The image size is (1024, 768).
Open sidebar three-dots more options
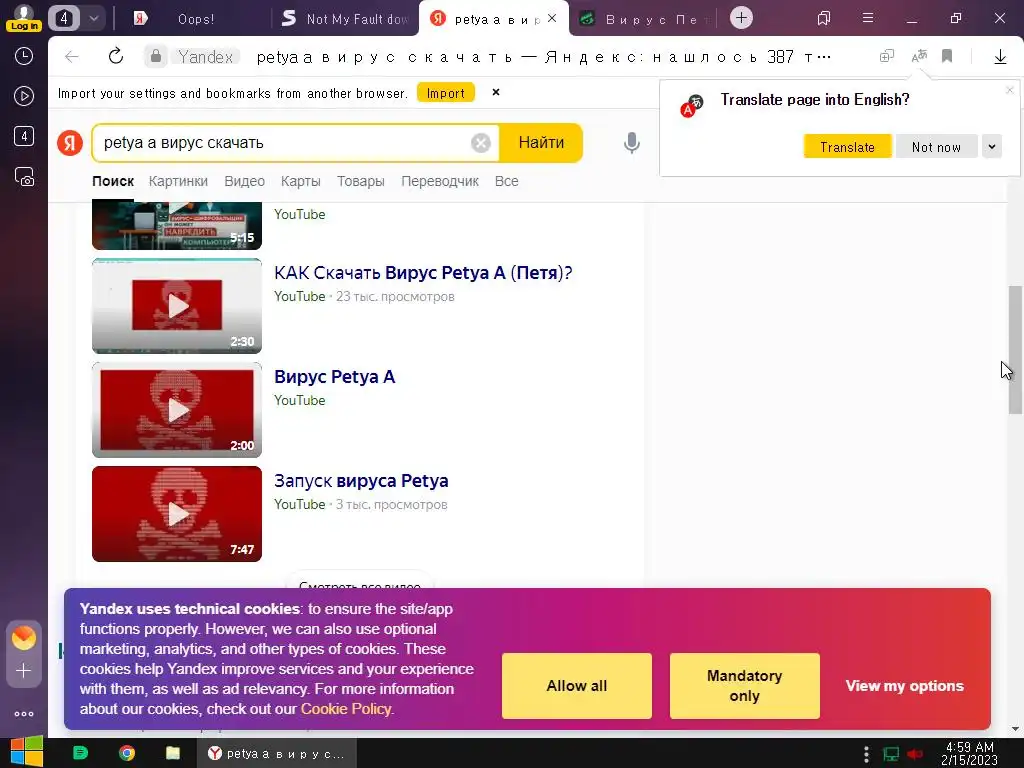pyautogui.click(x=24, y=714)
